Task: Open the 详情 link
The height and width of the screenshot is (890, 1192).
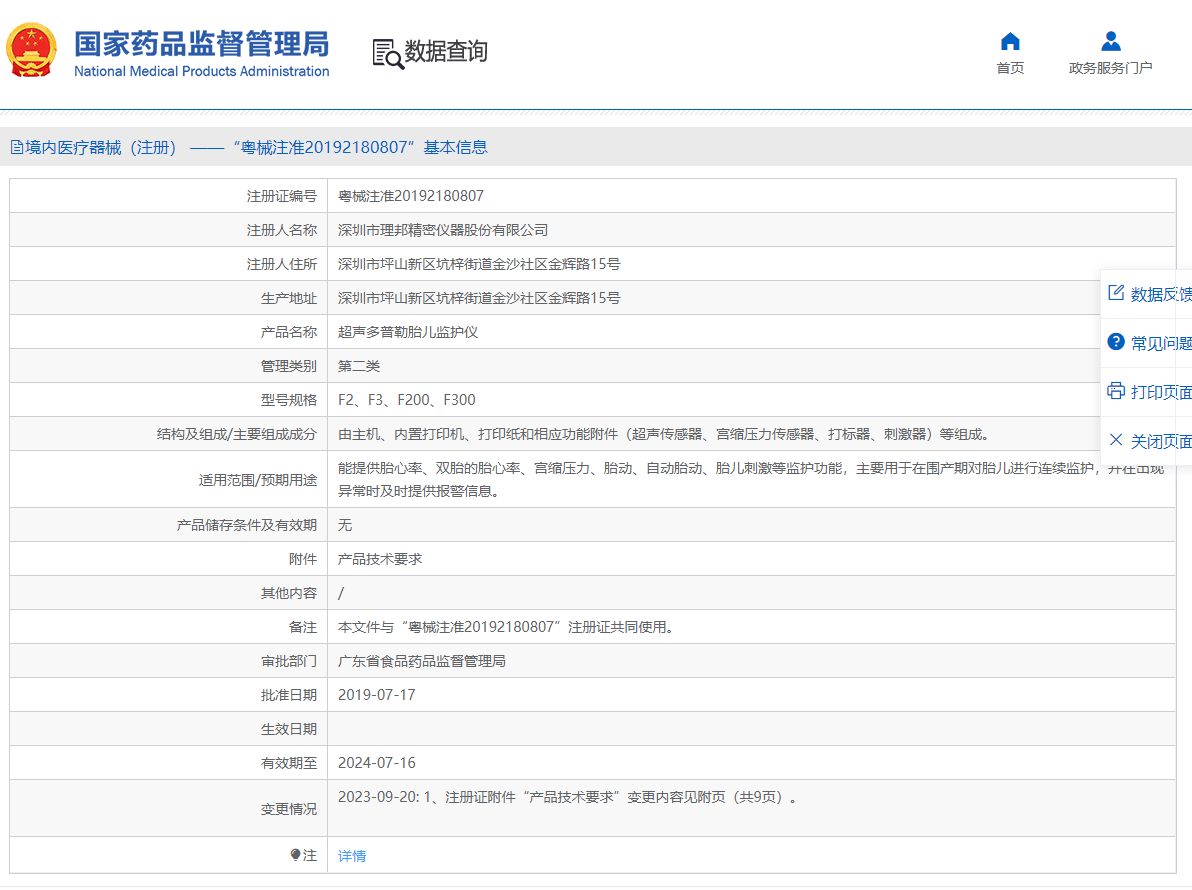Action: pos(352,856)
